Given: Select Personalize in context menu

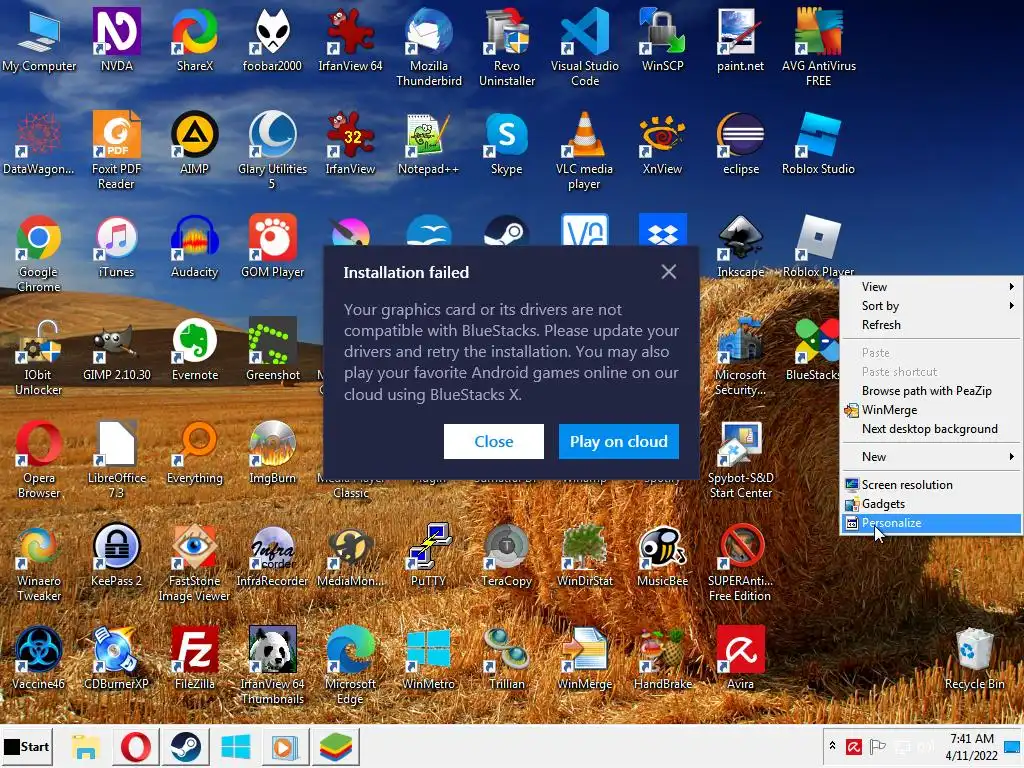Looking at the screenshot, I should tap(932, 522).
